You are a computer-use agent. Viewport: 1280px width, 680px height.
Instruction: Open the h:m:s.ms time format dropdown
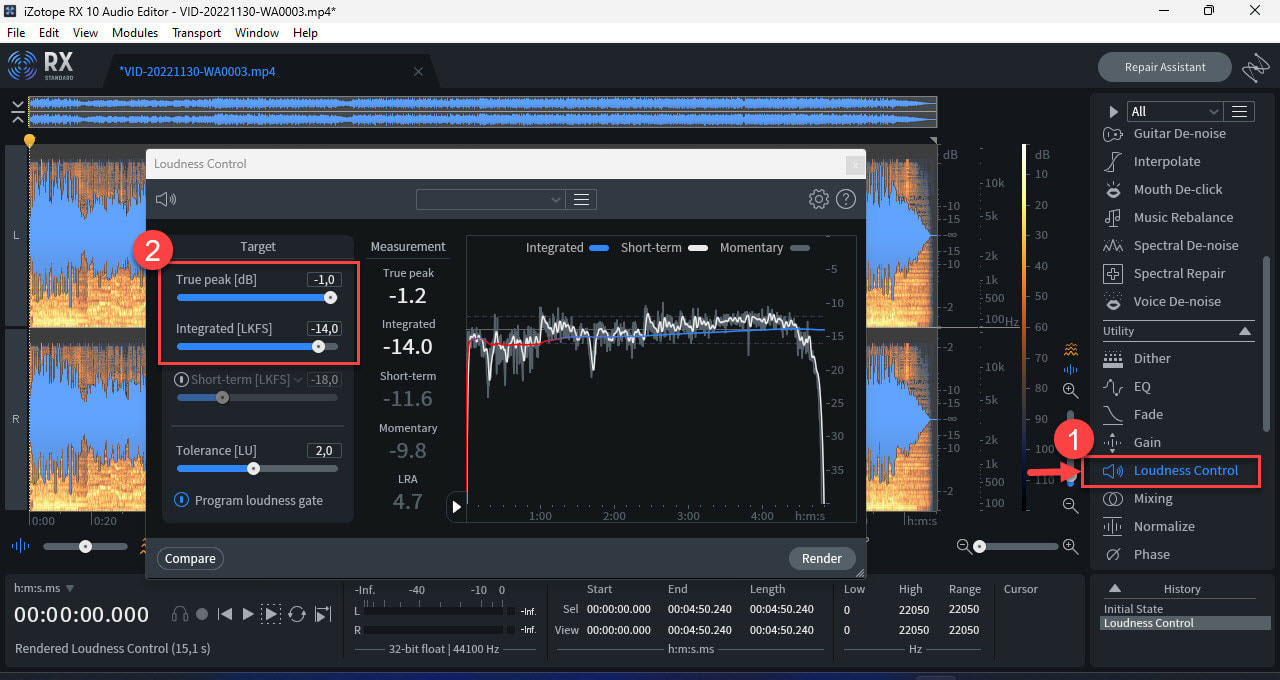pos(44,588)
